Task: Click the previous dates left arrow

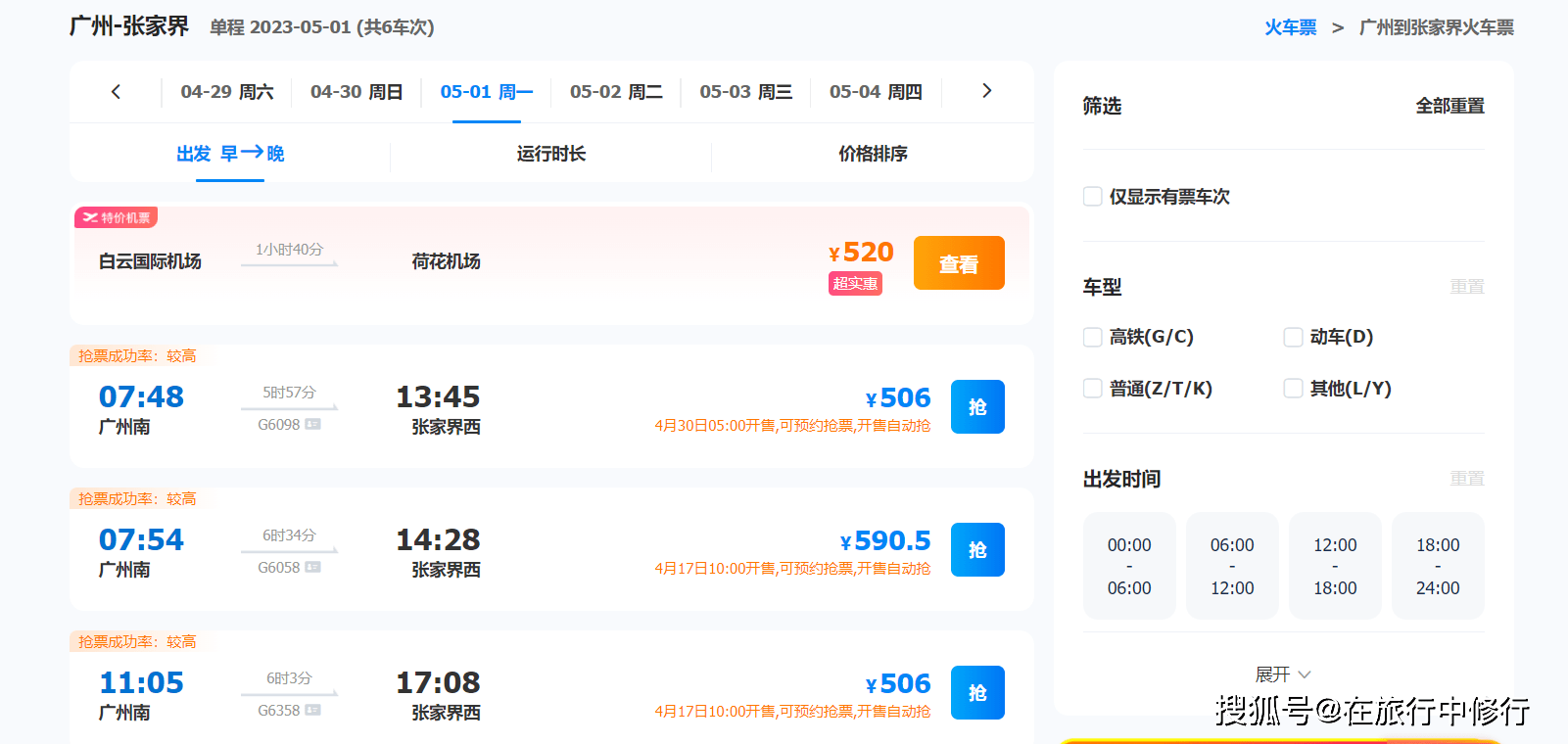Action: [116, 92]
